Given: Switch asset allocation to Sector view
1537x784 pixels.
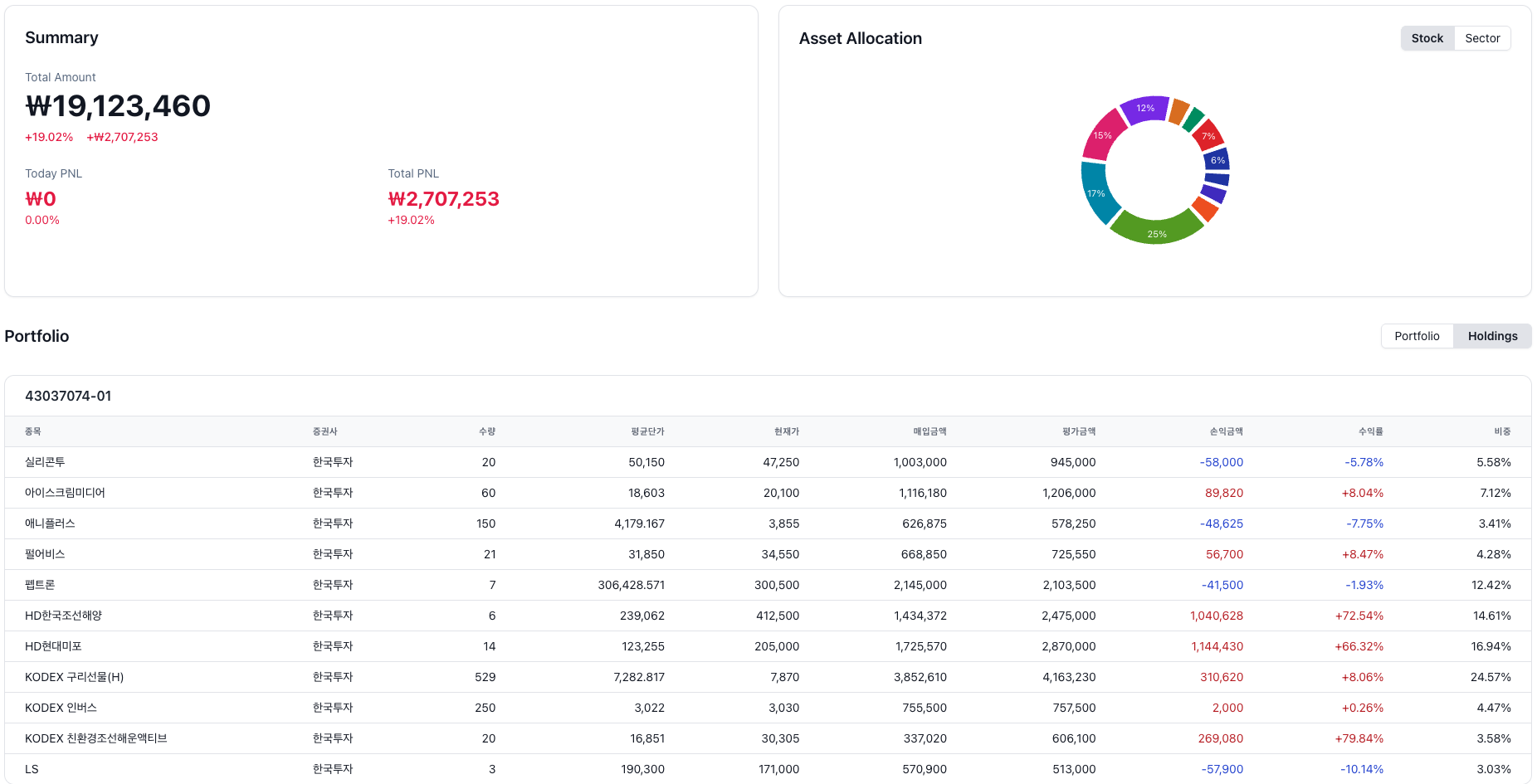Looking at the screenshot, I should click(x=1482, y=38).
